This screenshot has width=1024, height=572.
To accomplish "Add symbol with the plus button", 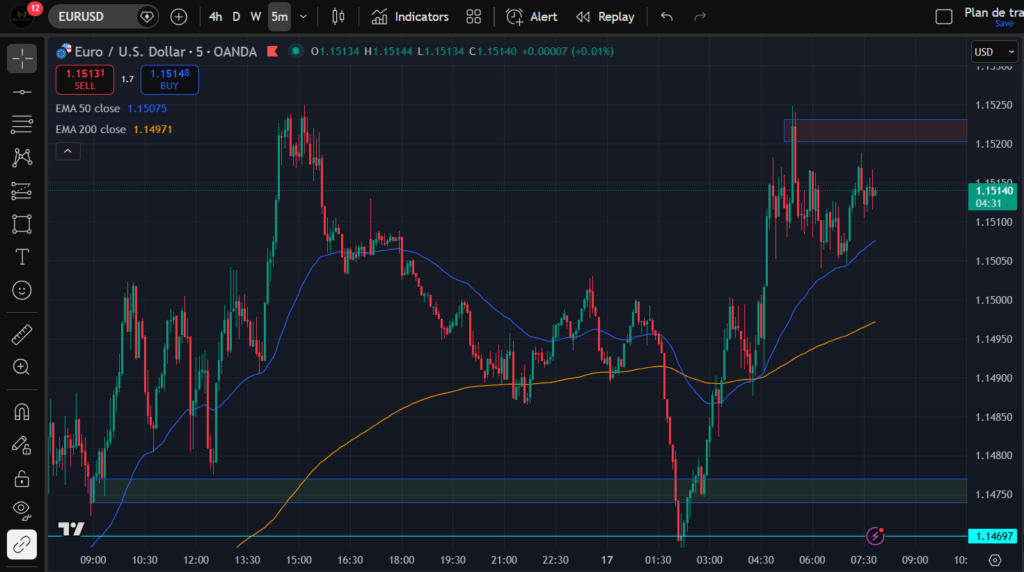I will coord(178,16).
